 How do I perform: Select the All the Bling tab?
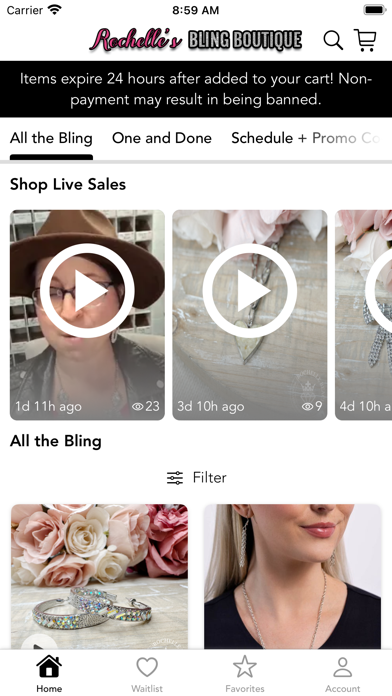click(51, 138)
